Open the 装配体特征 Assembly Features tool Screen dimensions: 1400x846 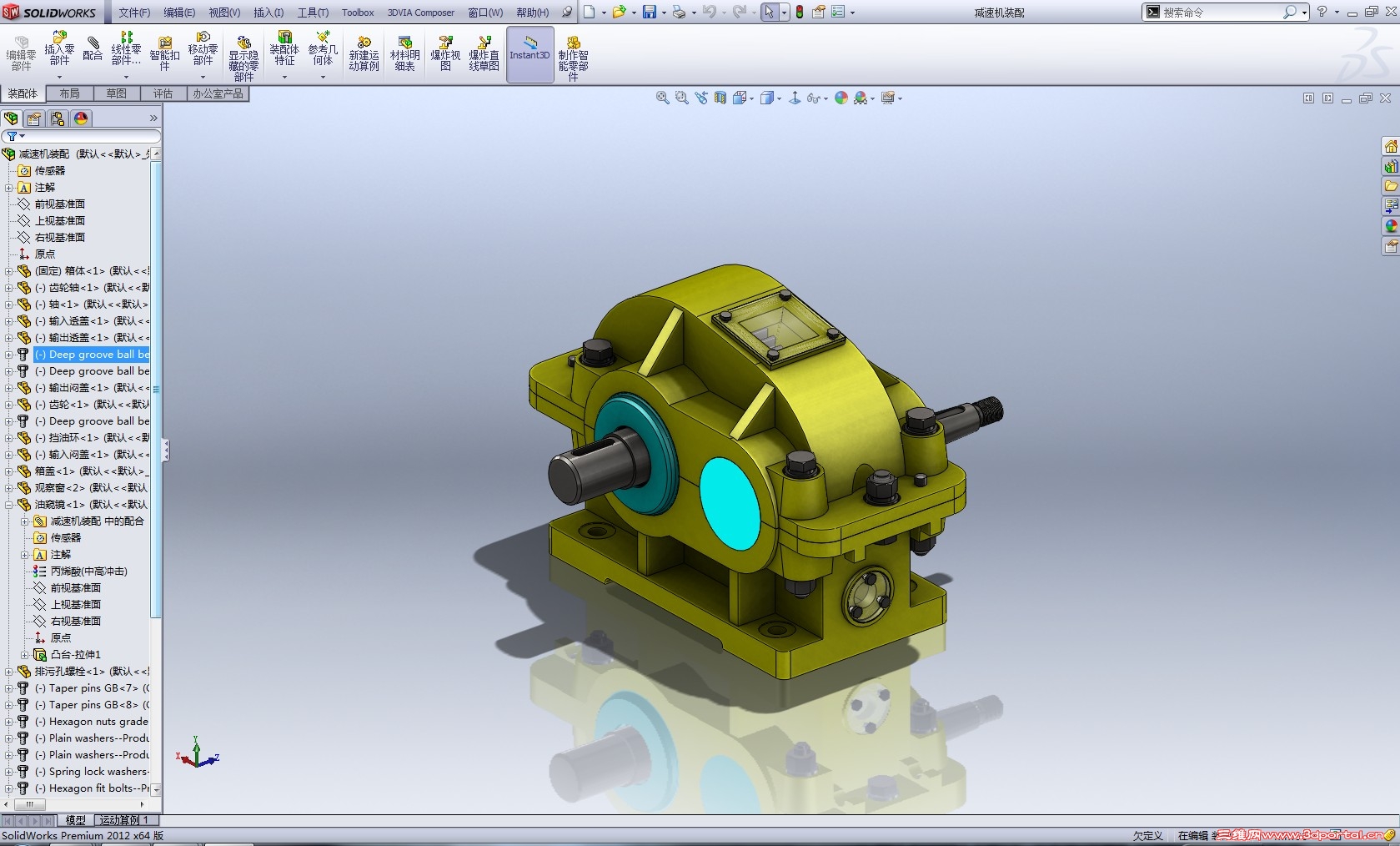pyautogui.click(x=284, y=49)
